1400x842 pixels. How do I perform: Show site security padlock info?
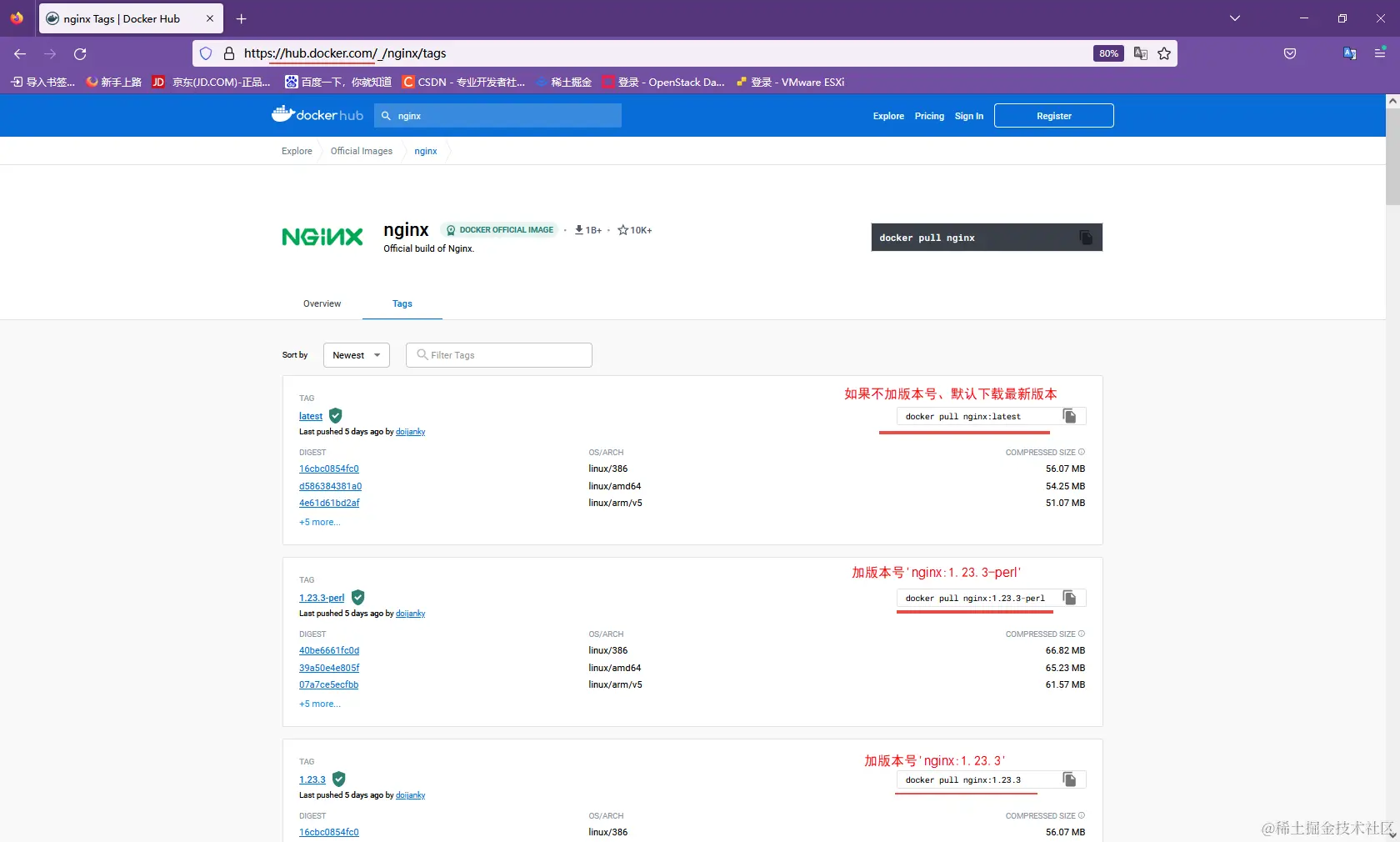229,53
